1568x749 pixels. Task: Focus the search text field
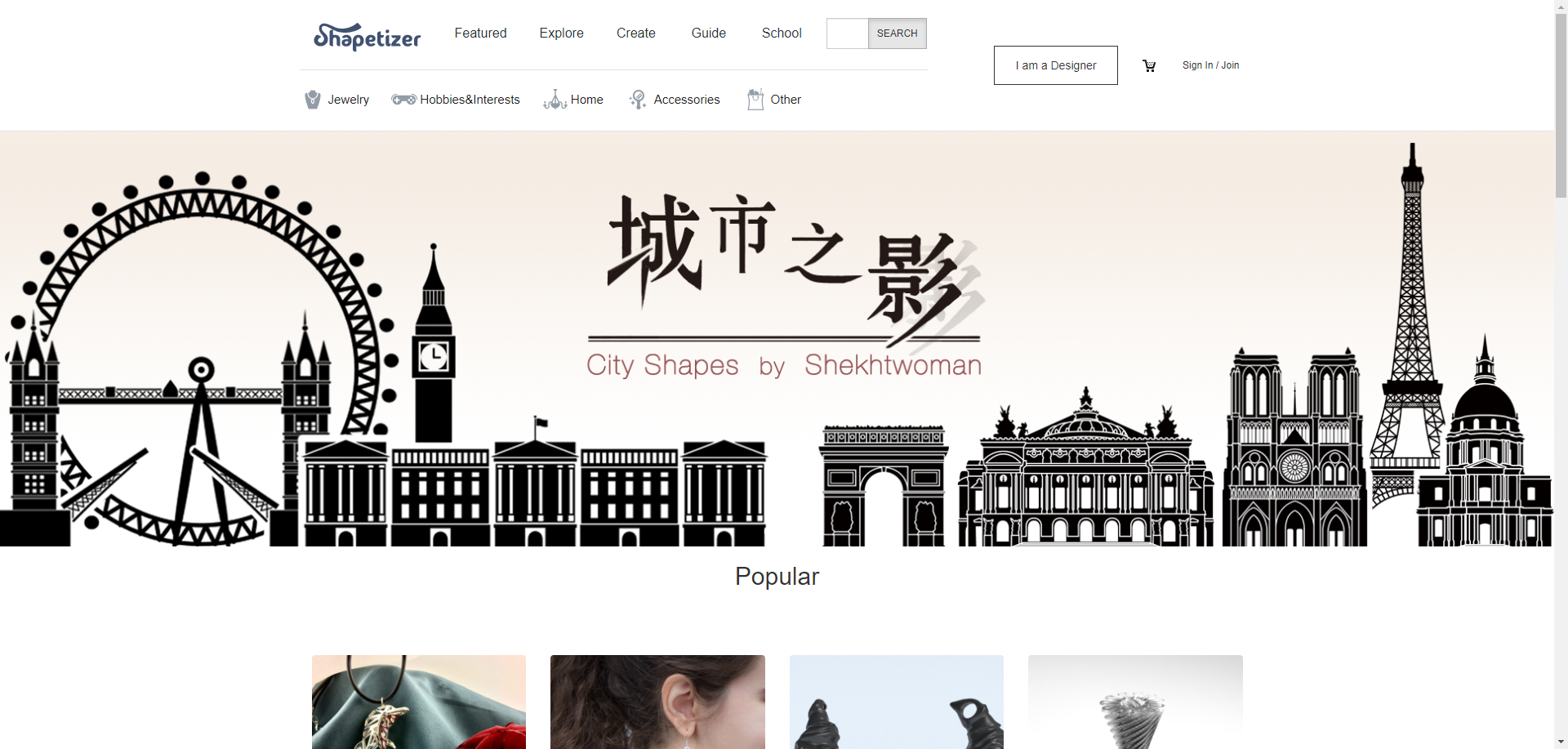[x=847, y=33]
